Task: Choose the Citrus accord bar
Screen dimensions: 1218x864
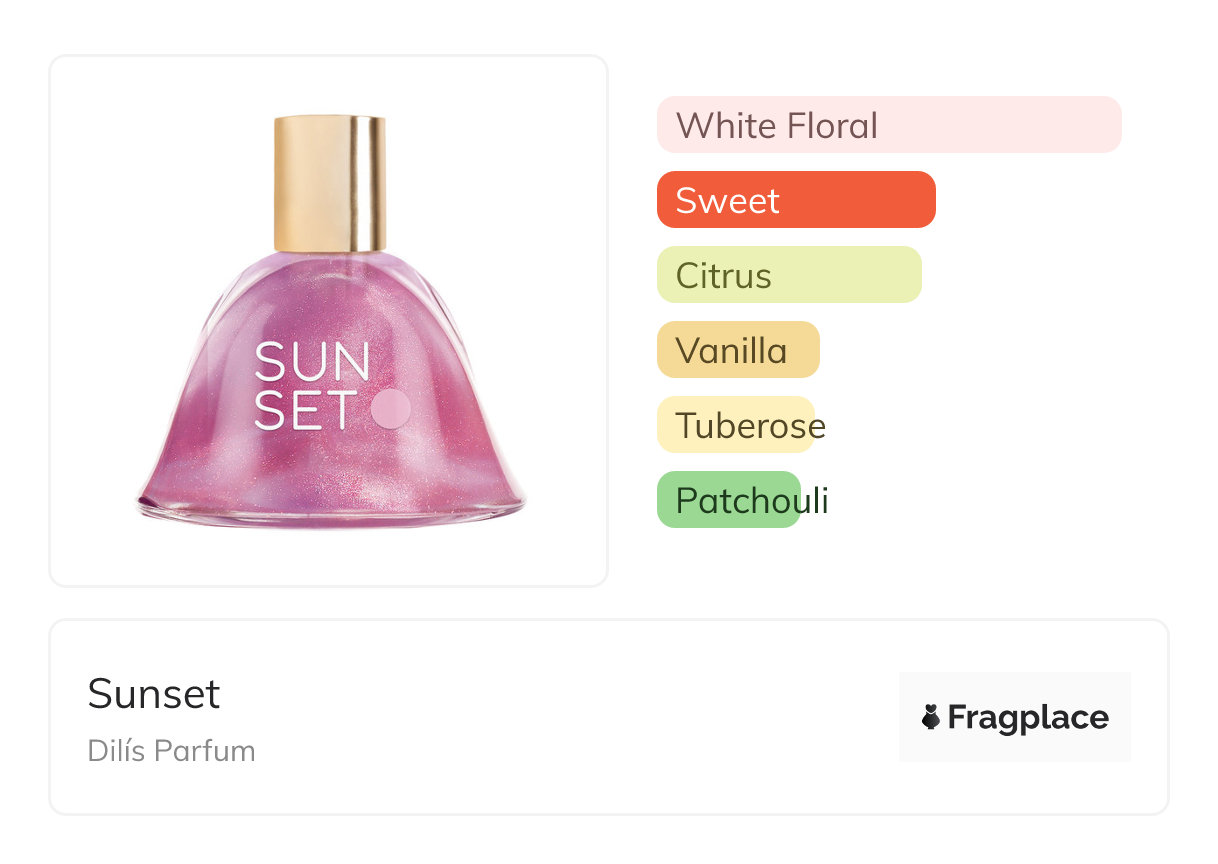Action: pos(788,275)
